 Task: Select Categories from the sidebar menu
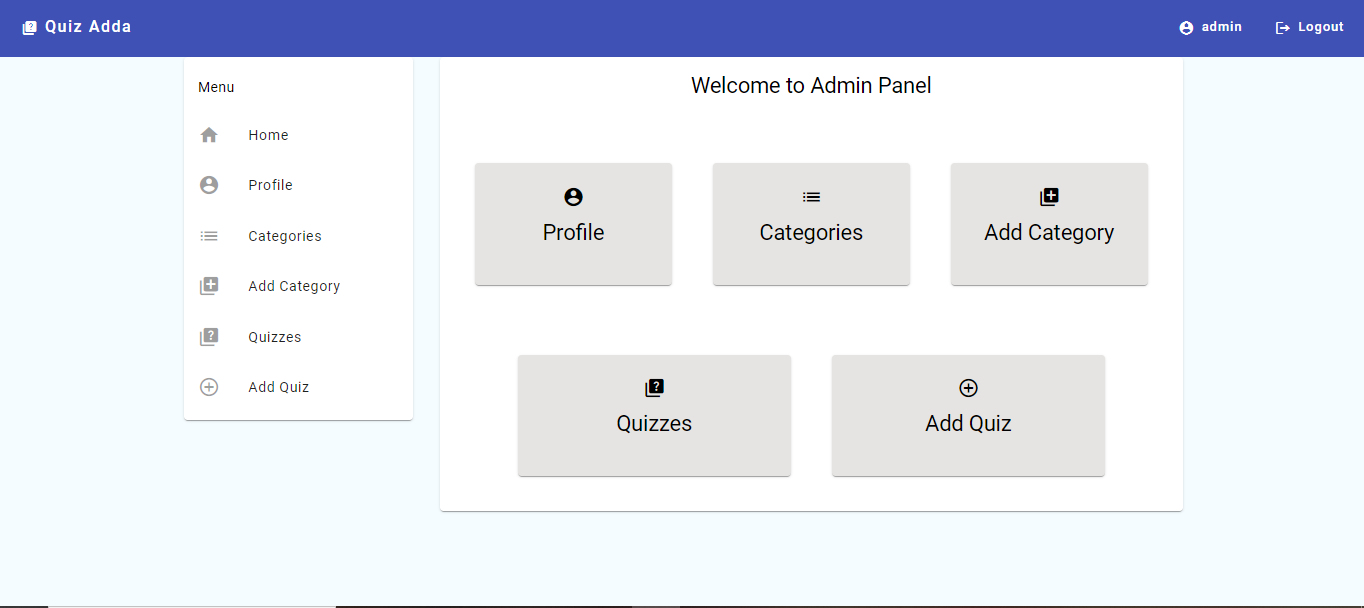pyautogui.click(x=284, y=235)
